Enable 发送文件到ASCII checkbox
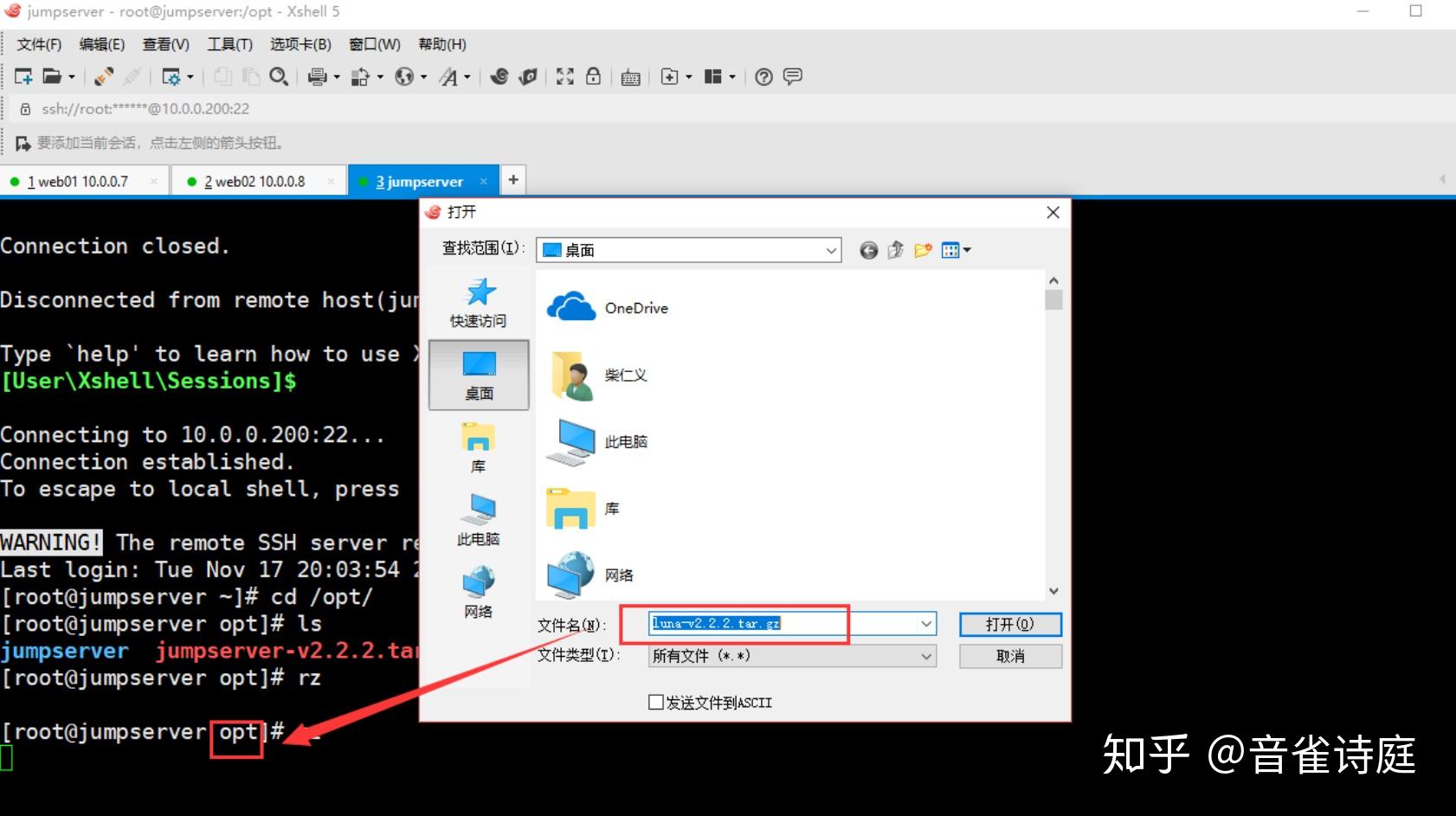Screen dimensions: 1456x816 [x=656, y=702]
